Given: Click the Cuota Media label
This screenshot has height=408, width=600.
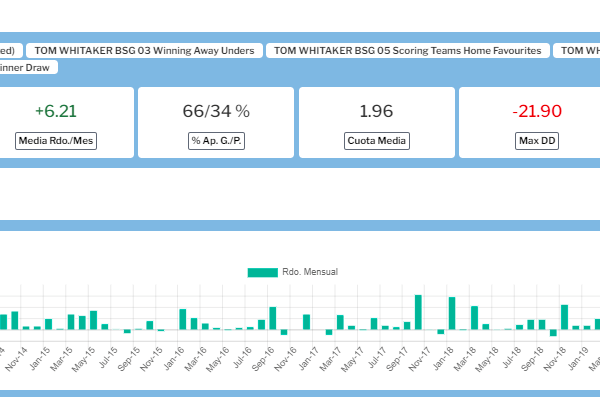Looking at the screenshot, I should click(377, 141).
